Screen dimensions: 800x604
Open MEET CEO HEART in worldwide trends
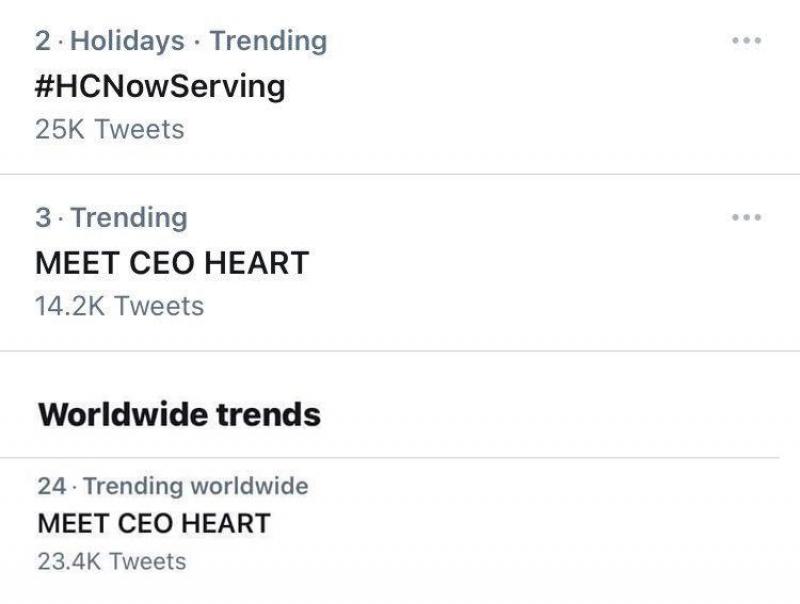tap(153, 523)
